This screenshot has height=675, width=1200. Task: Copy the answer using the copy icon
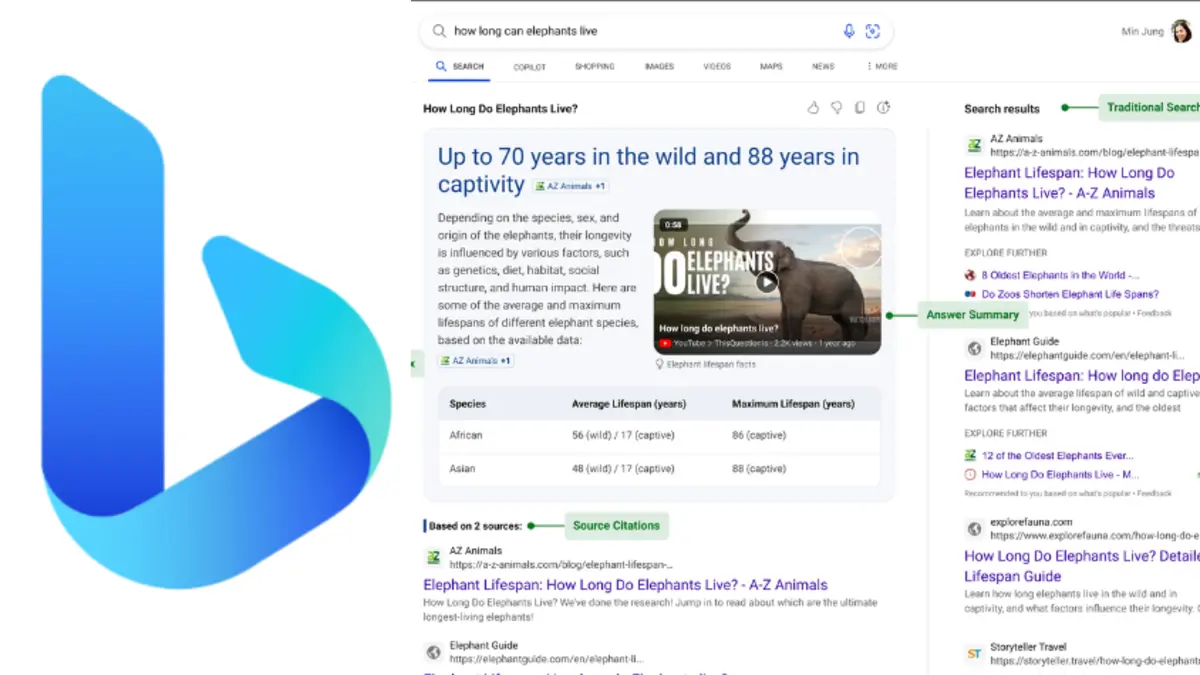click(859, 108)
